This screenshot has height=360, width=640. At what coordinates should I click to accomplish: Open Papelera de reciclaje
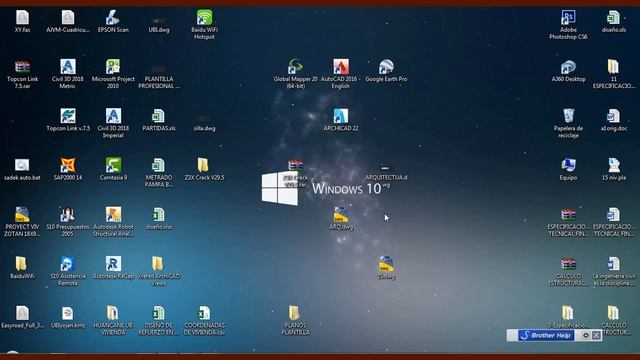point(568,116)
